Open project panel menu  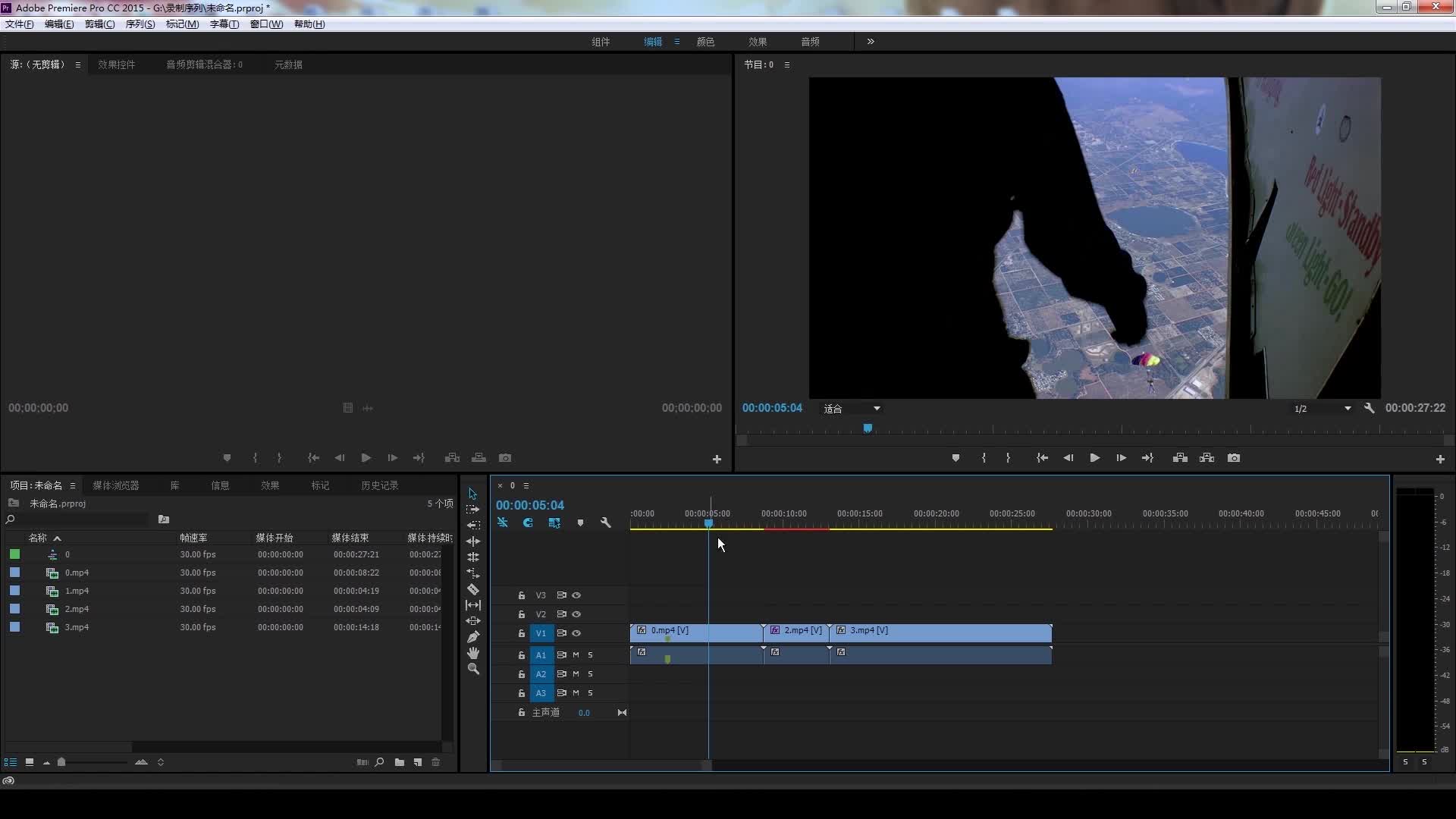(x=73, y=485)
